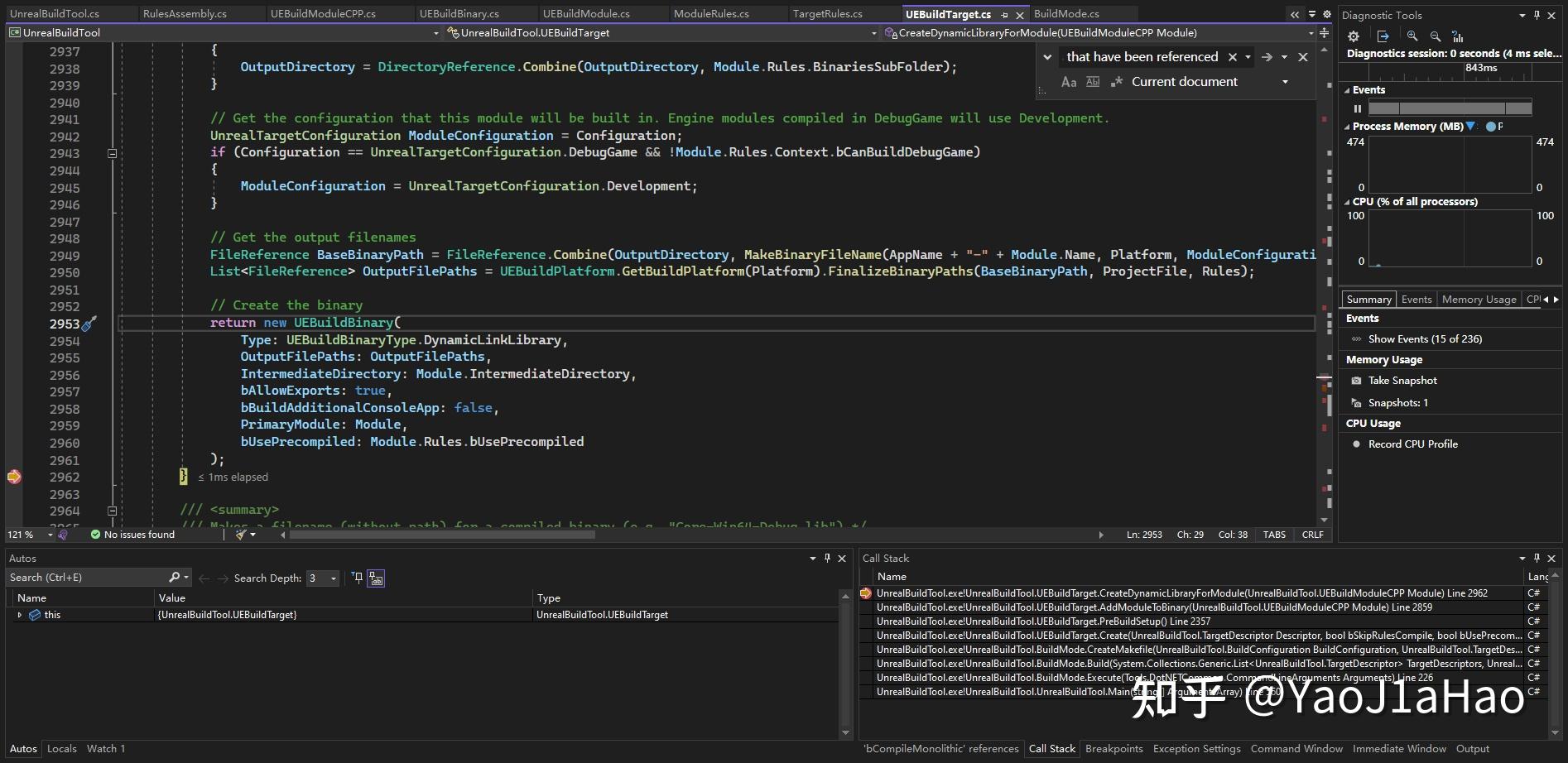Click Reset View chart icon in Diagnostic Tools

1458,36
